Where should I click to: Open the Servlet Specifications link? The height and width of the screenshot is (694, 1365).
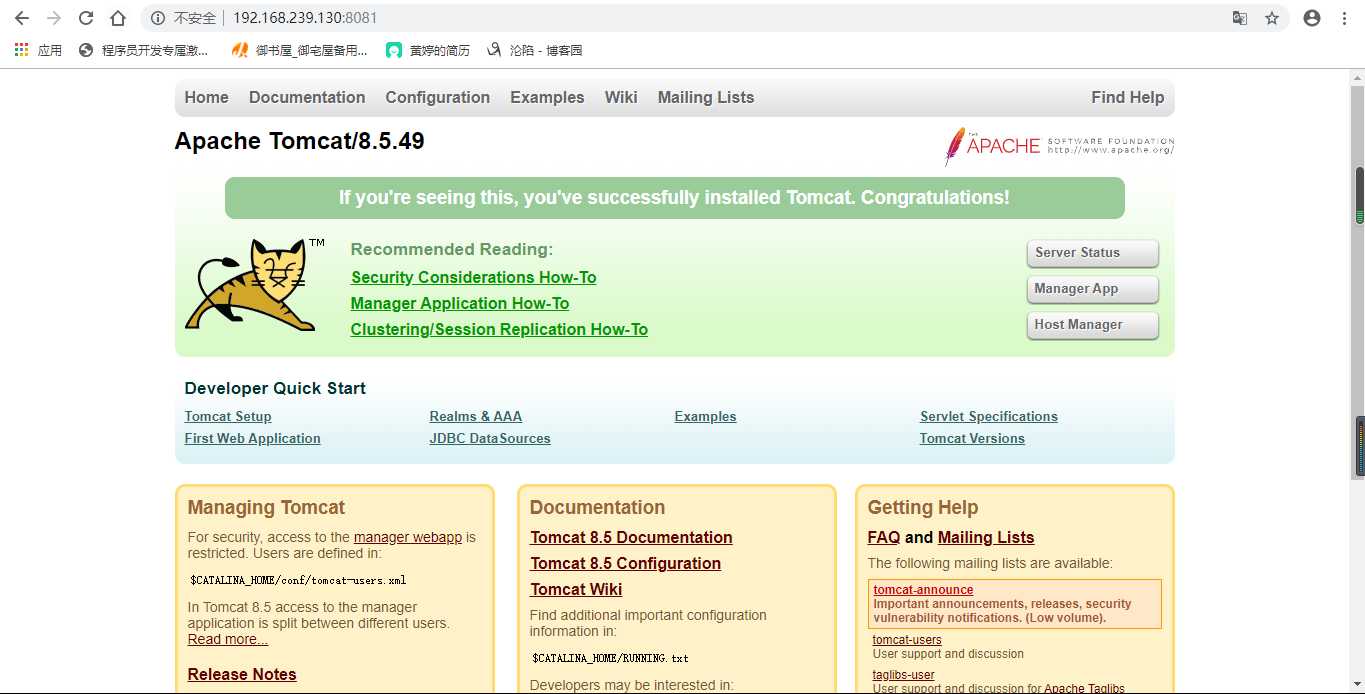pos(989,417)
